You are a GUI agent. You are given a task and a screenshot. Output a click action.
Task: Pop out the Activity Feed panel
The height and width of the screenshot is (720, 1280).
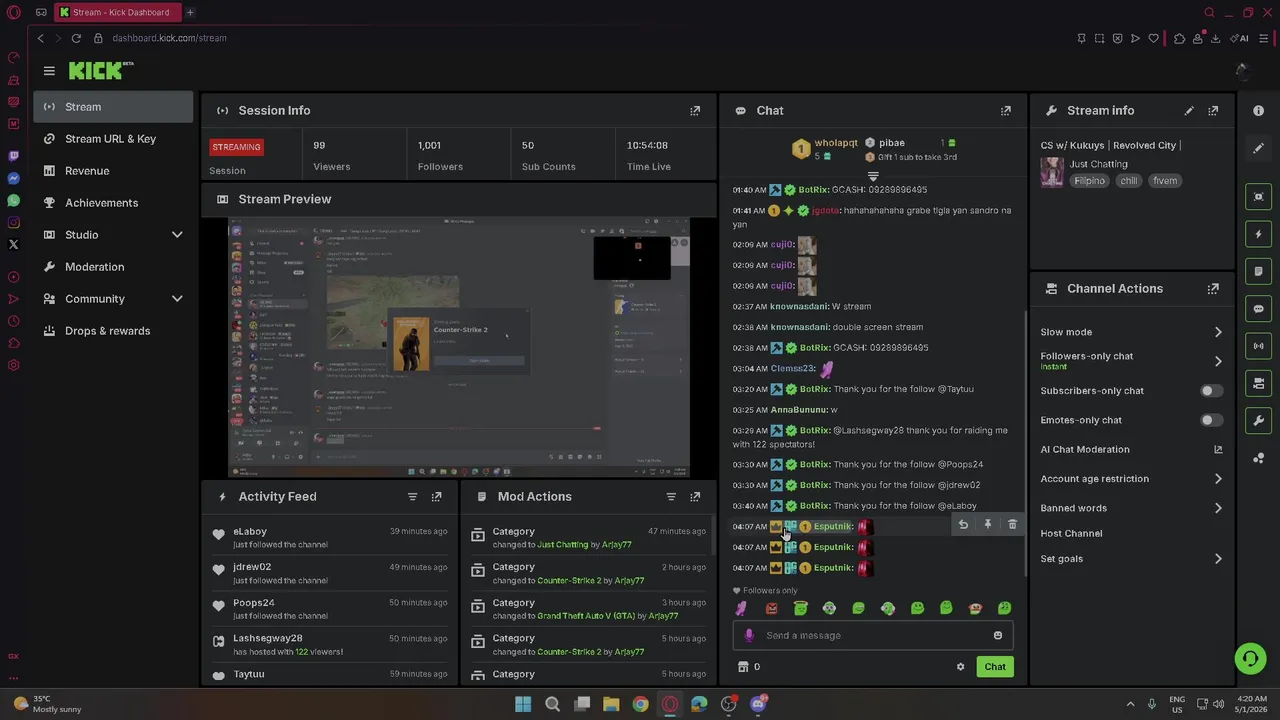(436, 497)
